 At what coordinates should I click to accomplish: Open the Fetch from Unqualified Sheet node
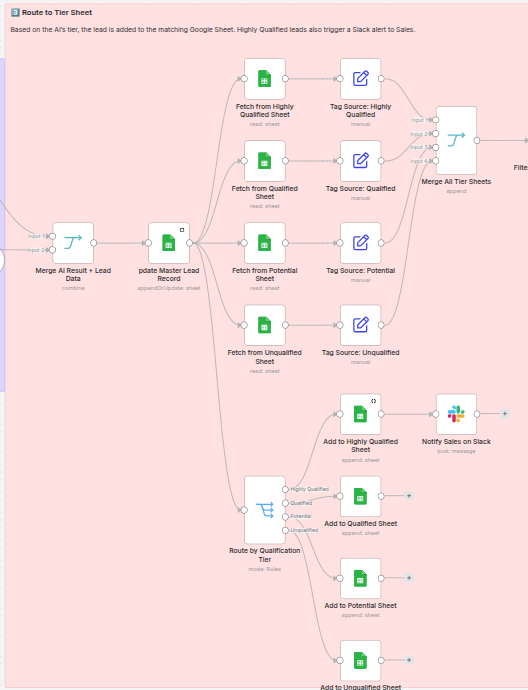click(264, 325)
